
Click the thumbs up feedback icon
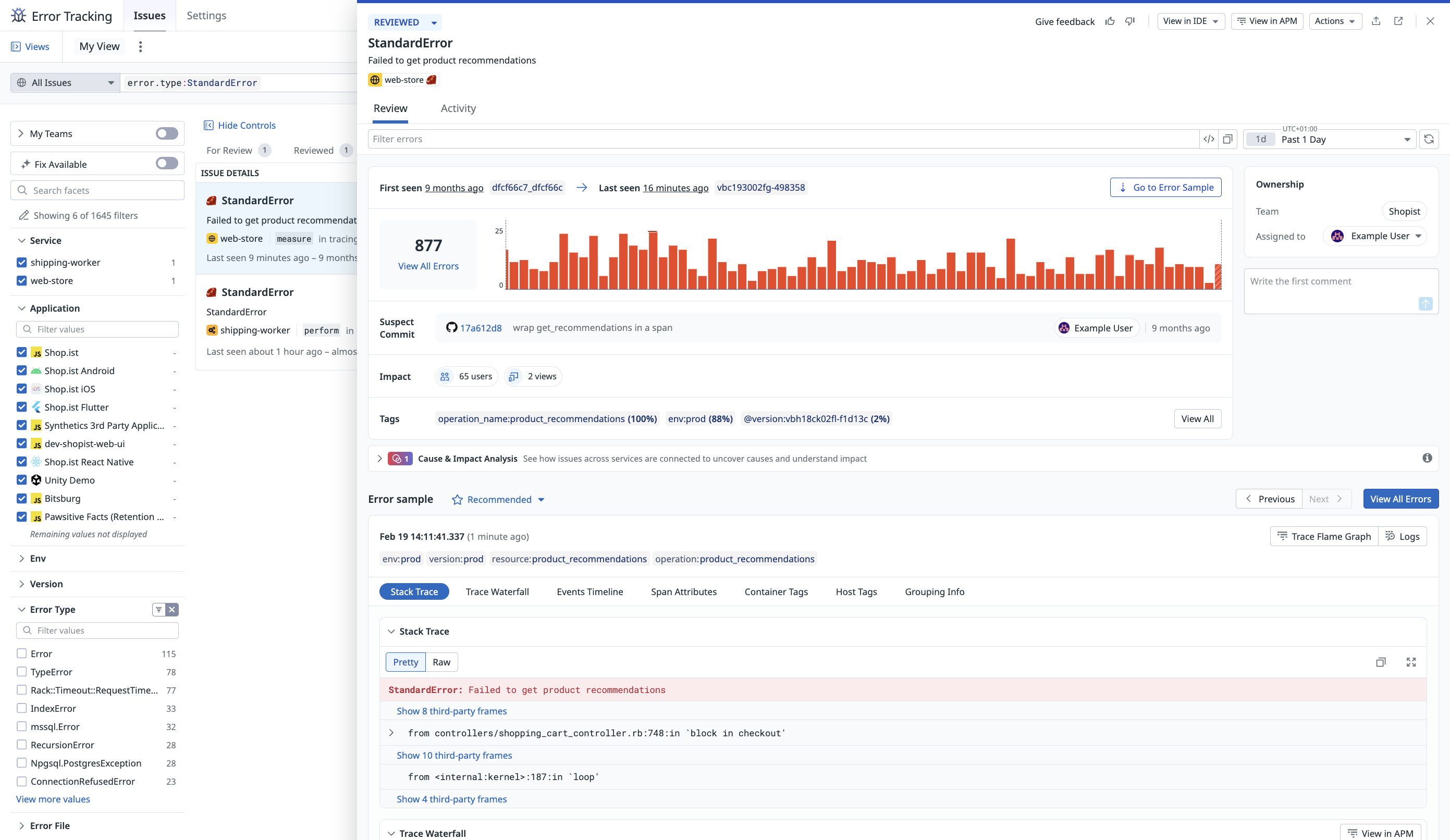[1110, 21]
